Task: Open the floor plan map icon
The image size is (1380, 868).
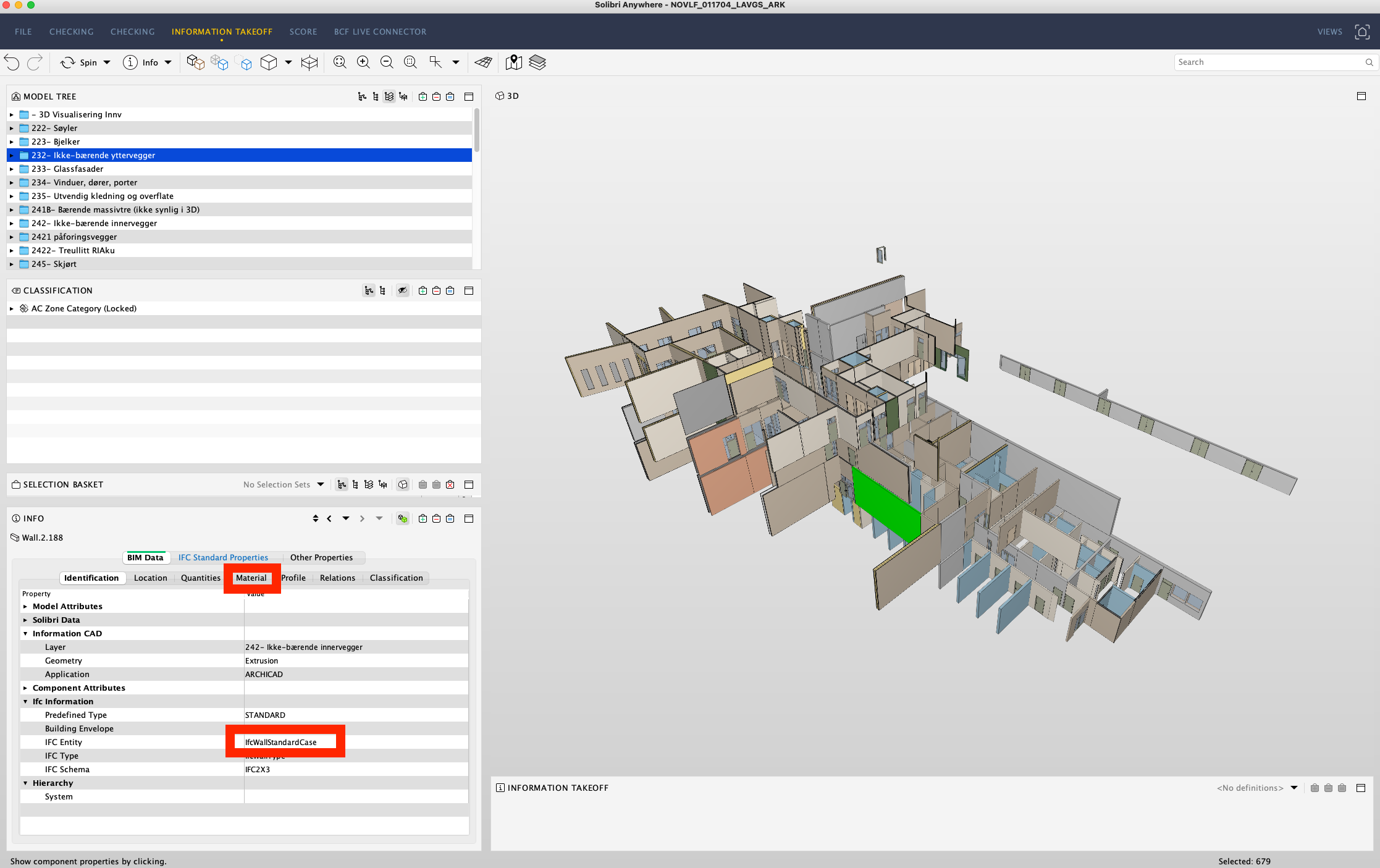Action: (x=513, y=62)
